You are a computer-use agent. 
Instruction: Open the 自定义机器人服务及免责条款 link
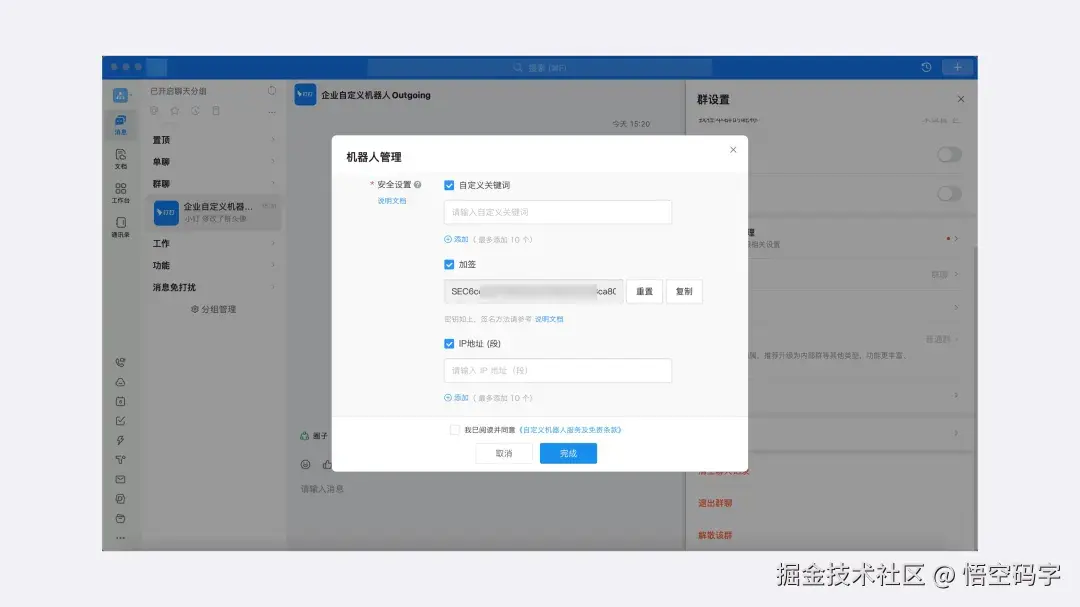570,430
